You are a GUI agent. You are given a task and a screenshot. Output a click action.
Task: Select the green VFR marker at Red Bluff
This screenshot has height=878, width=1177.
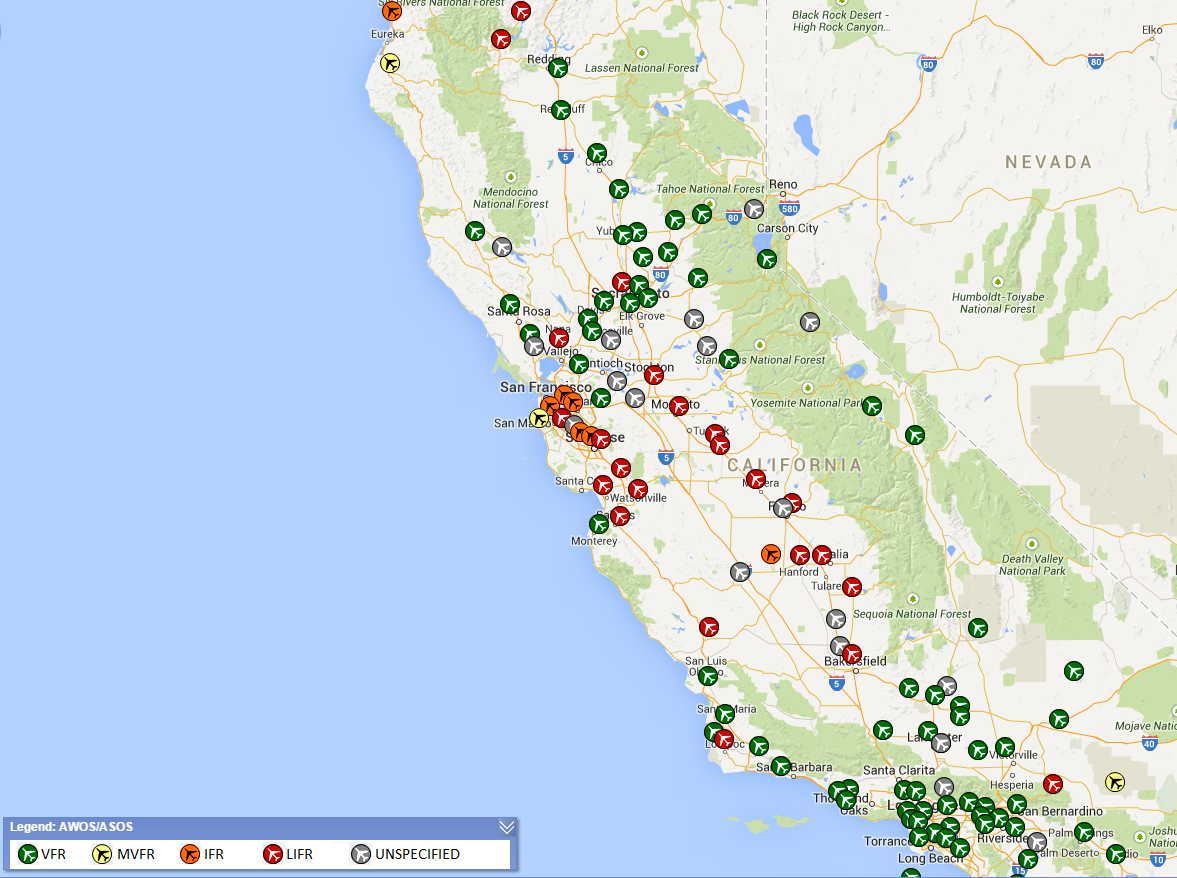(x=561, y=109)
